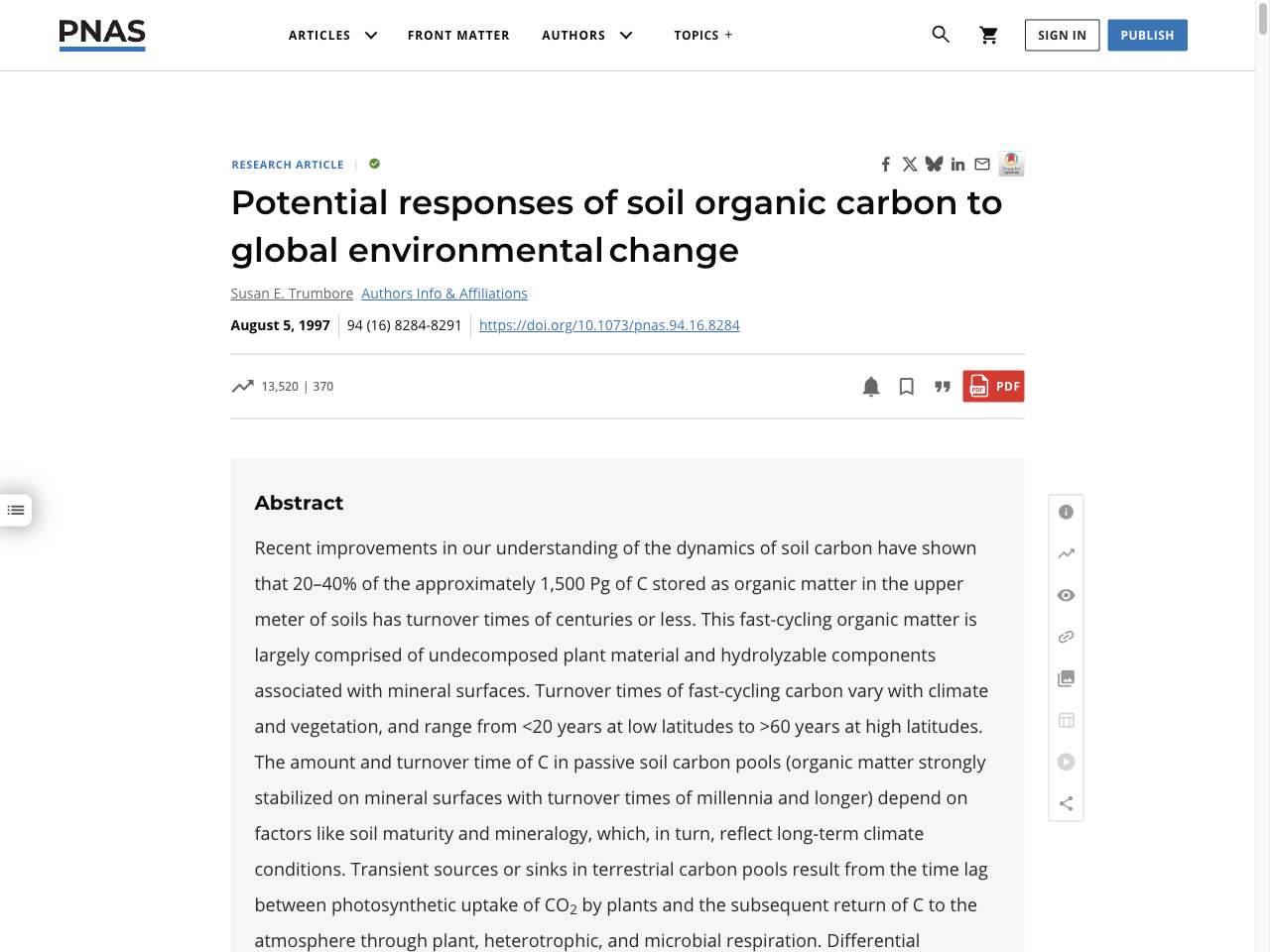The width and height of the screenshot is (1270, 952).
Task: Open the search tool
Action: pyautogui.click(x=940, y=34)
